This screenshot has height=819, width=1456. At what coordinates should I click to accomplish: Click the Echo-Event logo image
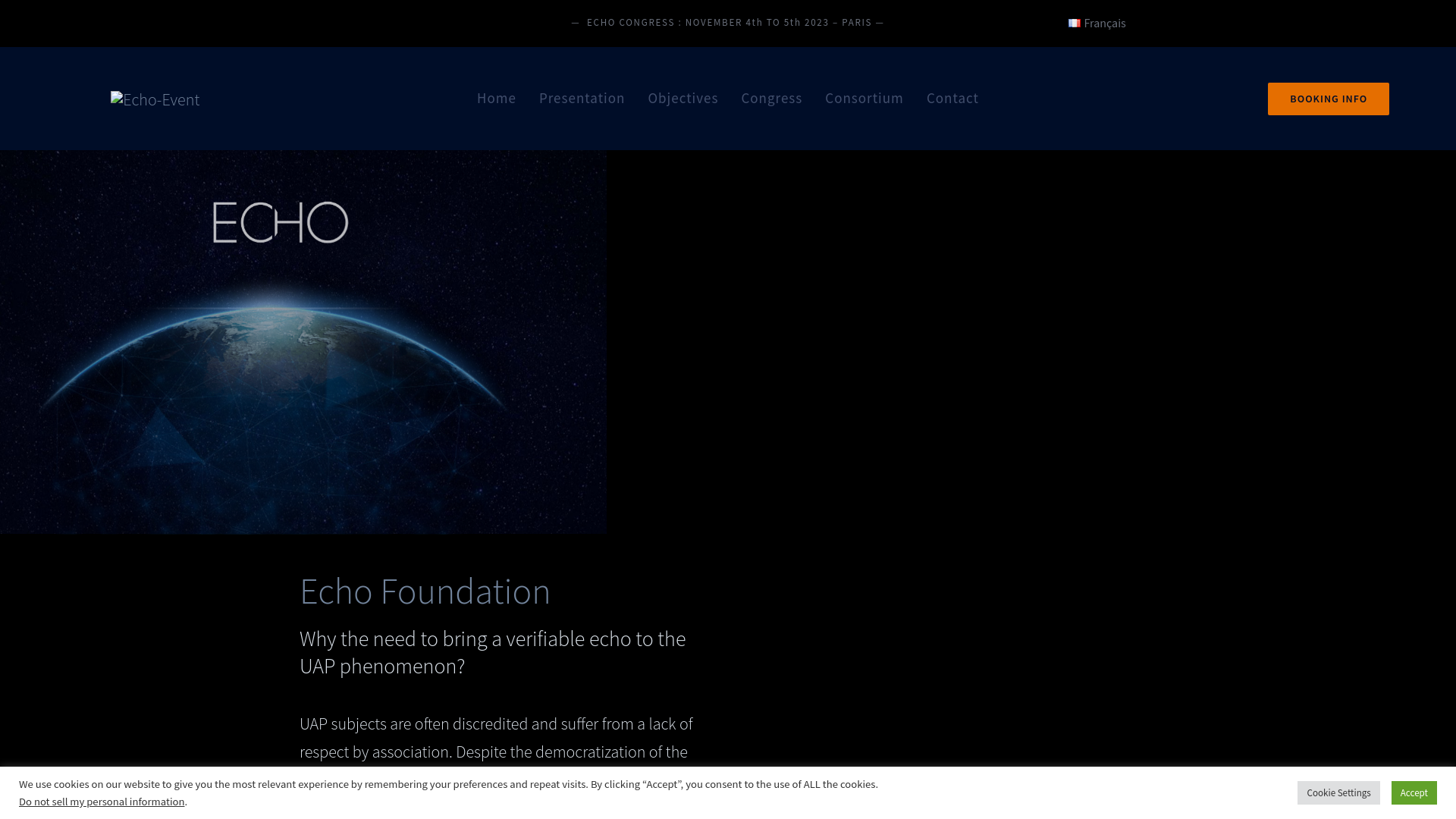[x=155, y=99]
